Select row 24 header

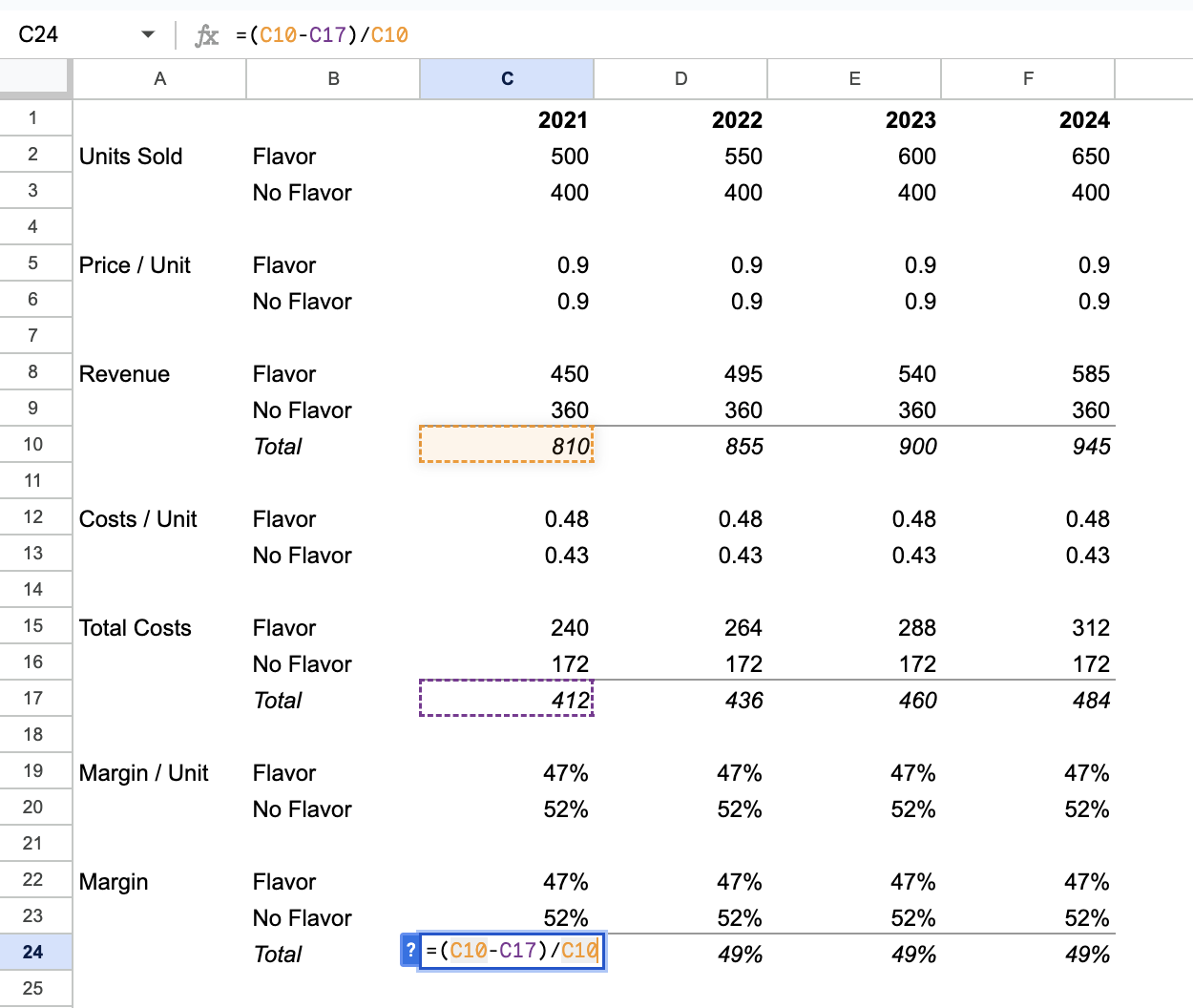coord(35,953)
